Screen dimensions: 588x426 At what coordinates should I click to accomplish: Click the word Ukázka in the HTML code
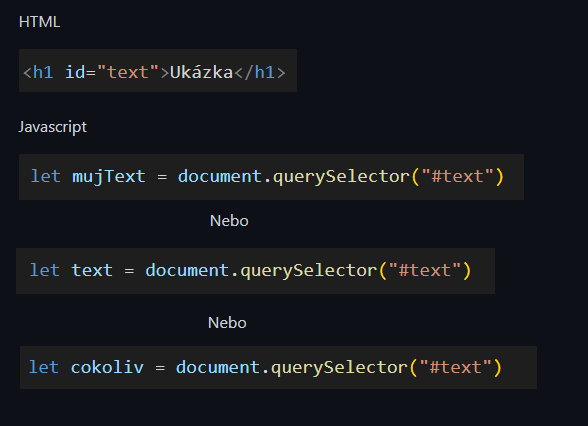click(201, 72)
